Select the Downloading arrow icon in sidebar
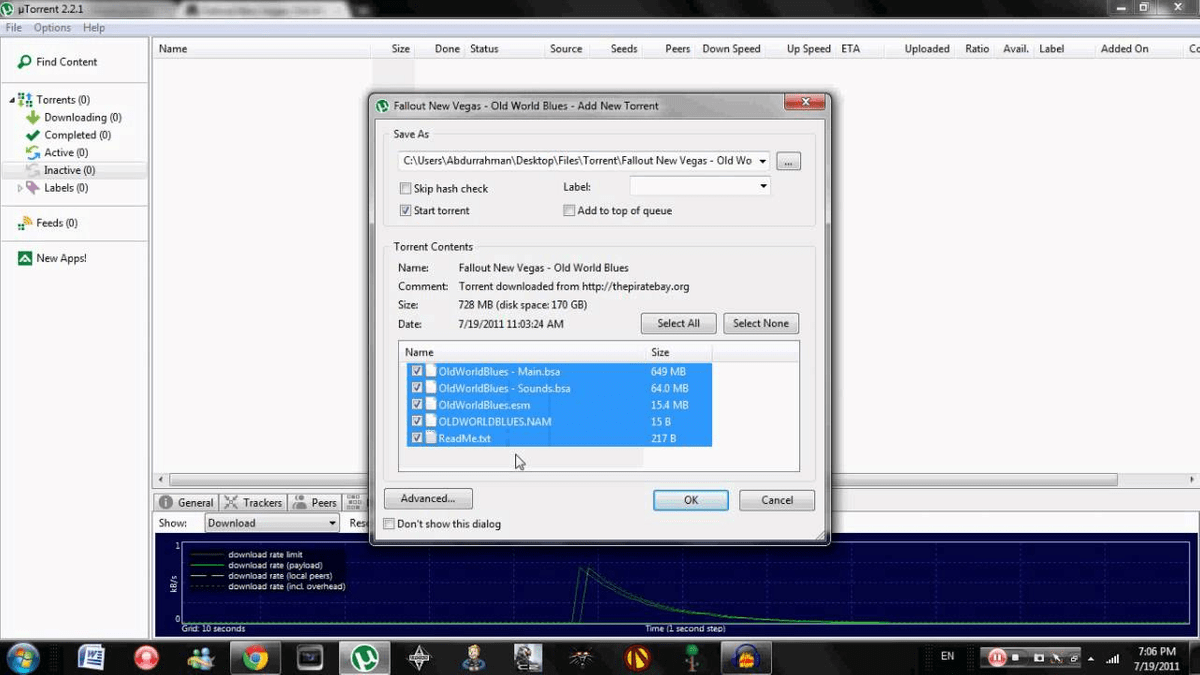1200x675 pixels. tap(33, 117)
